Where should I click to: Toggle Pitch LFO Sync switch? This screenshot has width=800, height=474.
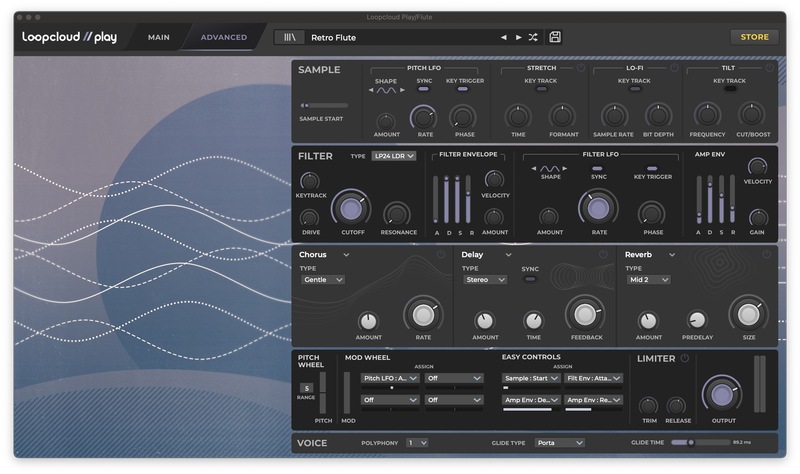(424, 89)
